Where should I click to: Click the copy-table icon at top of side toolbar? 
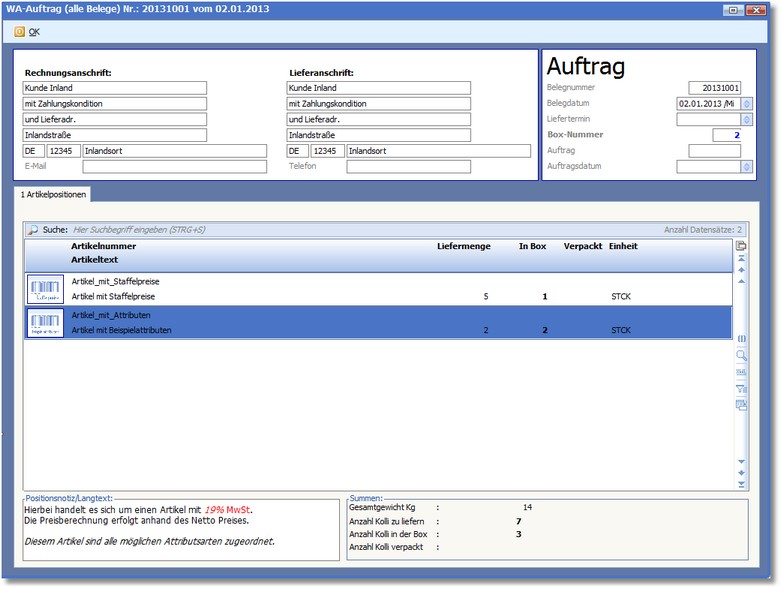coord(741,245)
